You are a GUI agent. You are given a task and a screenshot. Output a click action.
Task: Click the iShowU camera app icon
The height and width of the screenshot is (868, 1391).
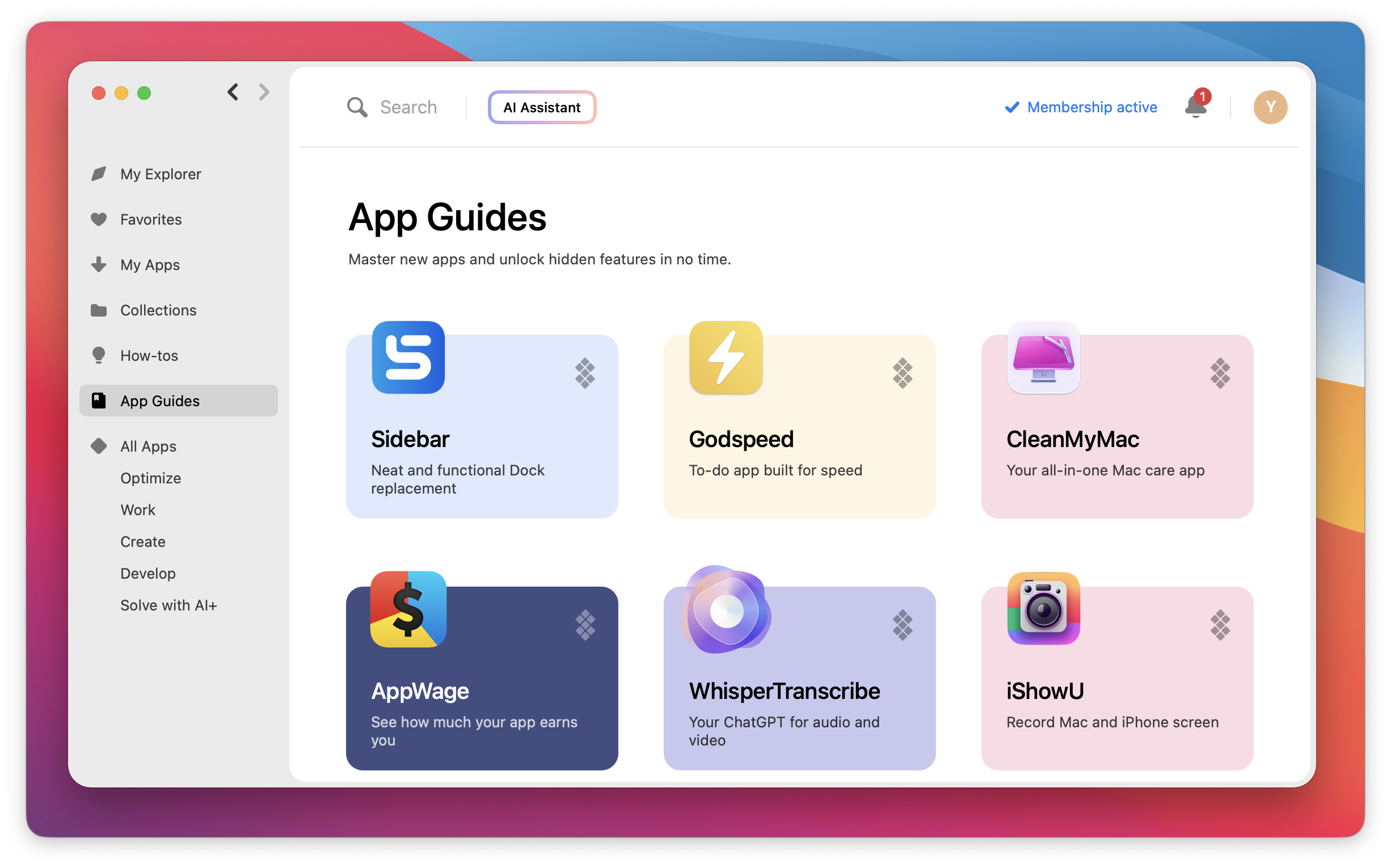pos(1044,609)
